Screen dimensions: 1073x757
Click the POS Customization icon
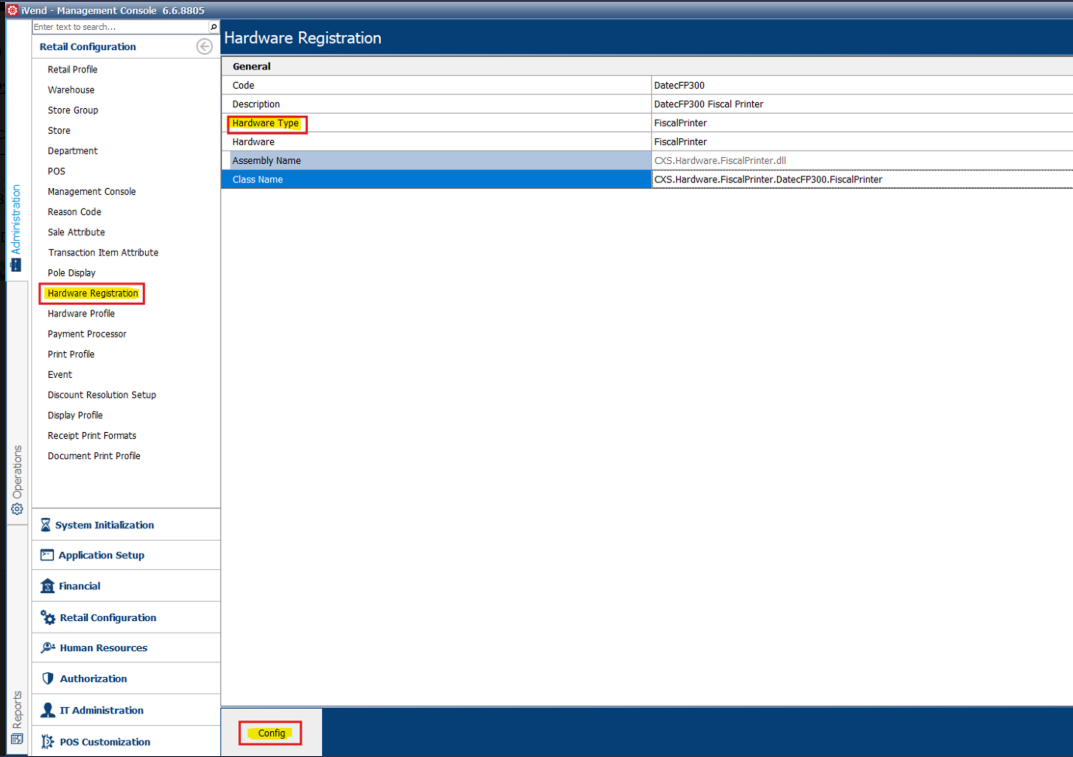point(47,742)
